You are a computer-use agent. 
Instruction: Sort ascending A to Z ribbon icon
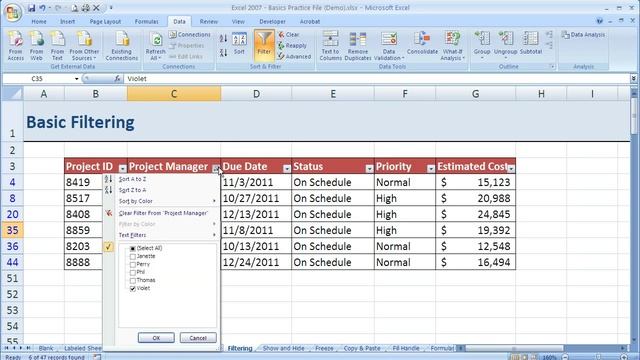point(223,39)
